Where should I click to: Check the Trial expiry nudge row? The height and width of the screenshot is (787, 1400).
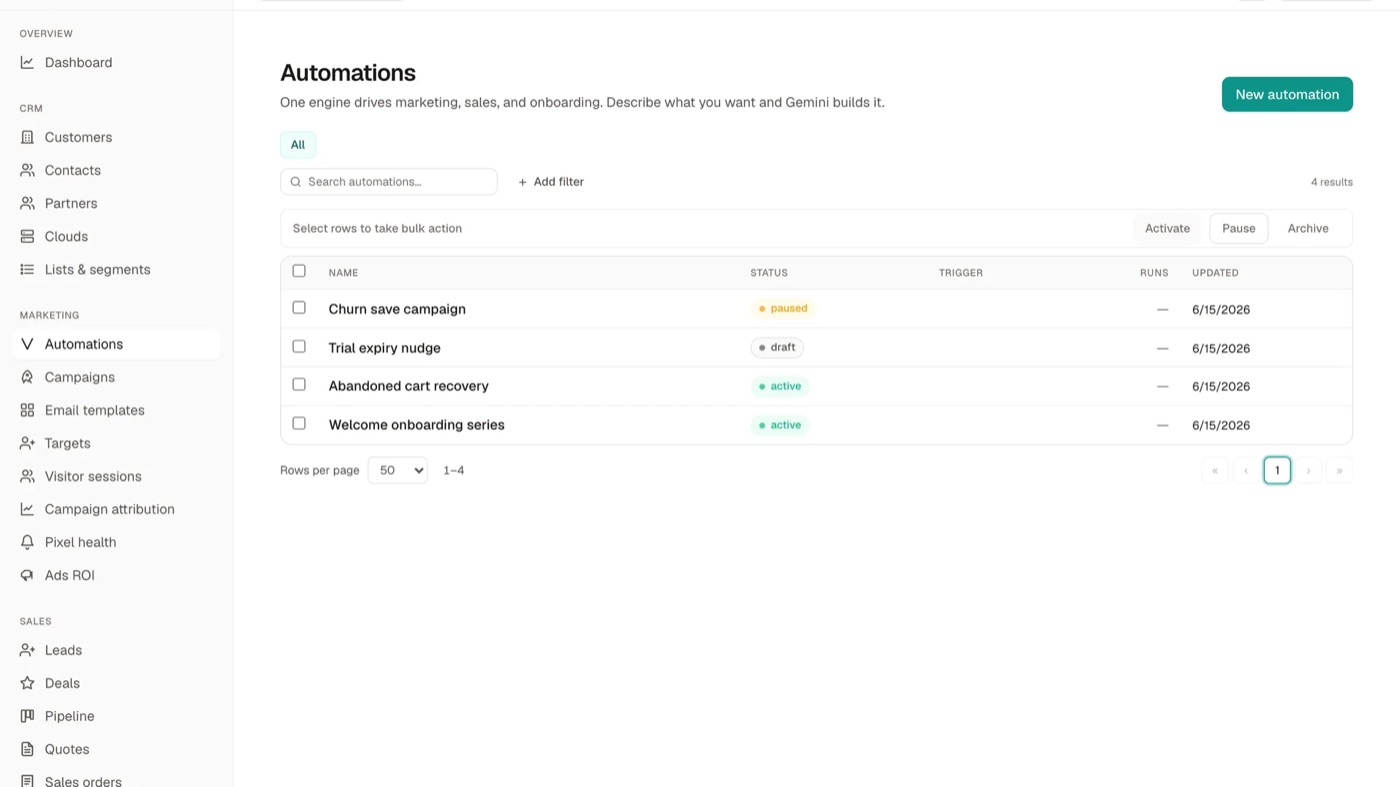299,347
